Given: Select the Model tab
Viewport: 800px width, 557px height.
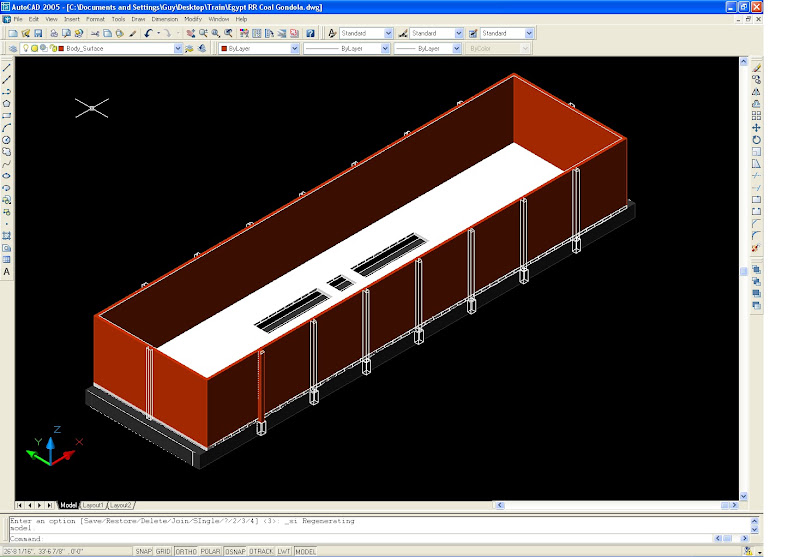Looking at the screenshot, I should click(68, 505).
